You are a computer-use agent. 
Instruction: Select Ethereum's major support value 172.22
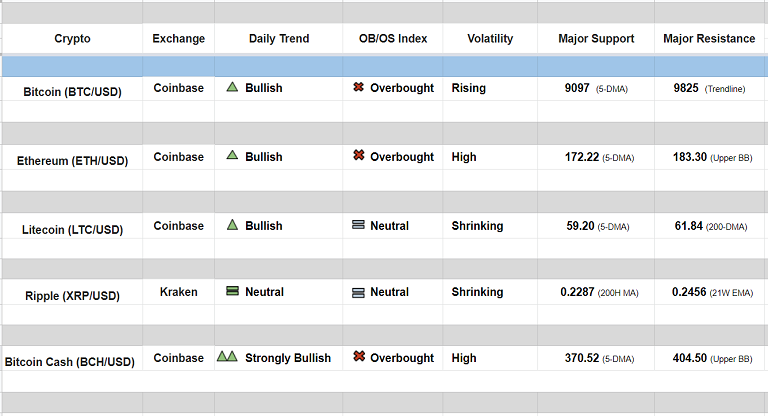[581, 157]
